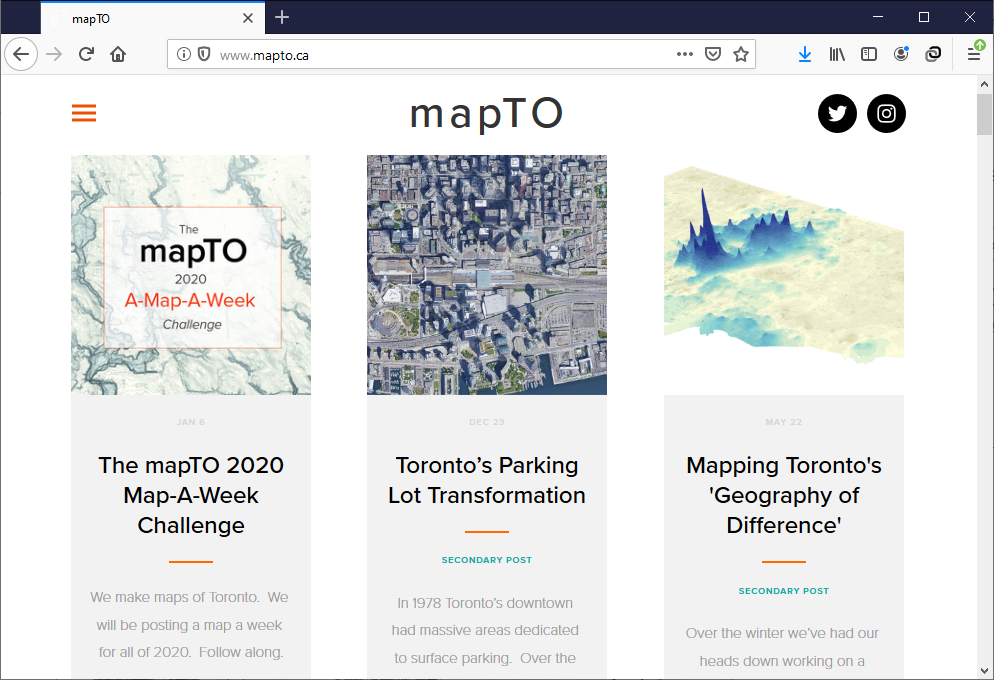Open the Toronto's Parking Lot Transformation article
994x680 pixels.
486,480
